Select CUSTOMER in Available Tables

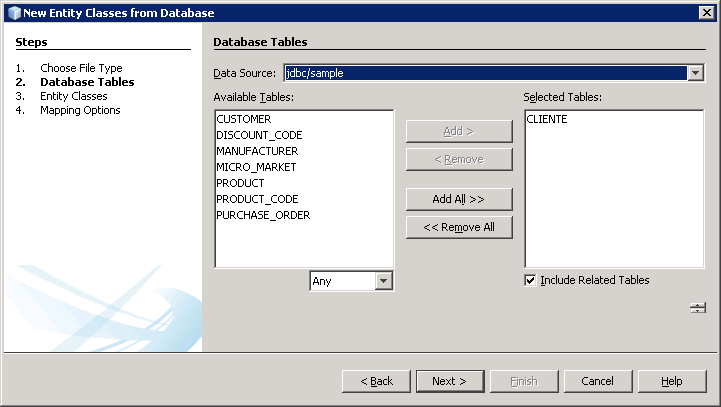click(243, 119)
